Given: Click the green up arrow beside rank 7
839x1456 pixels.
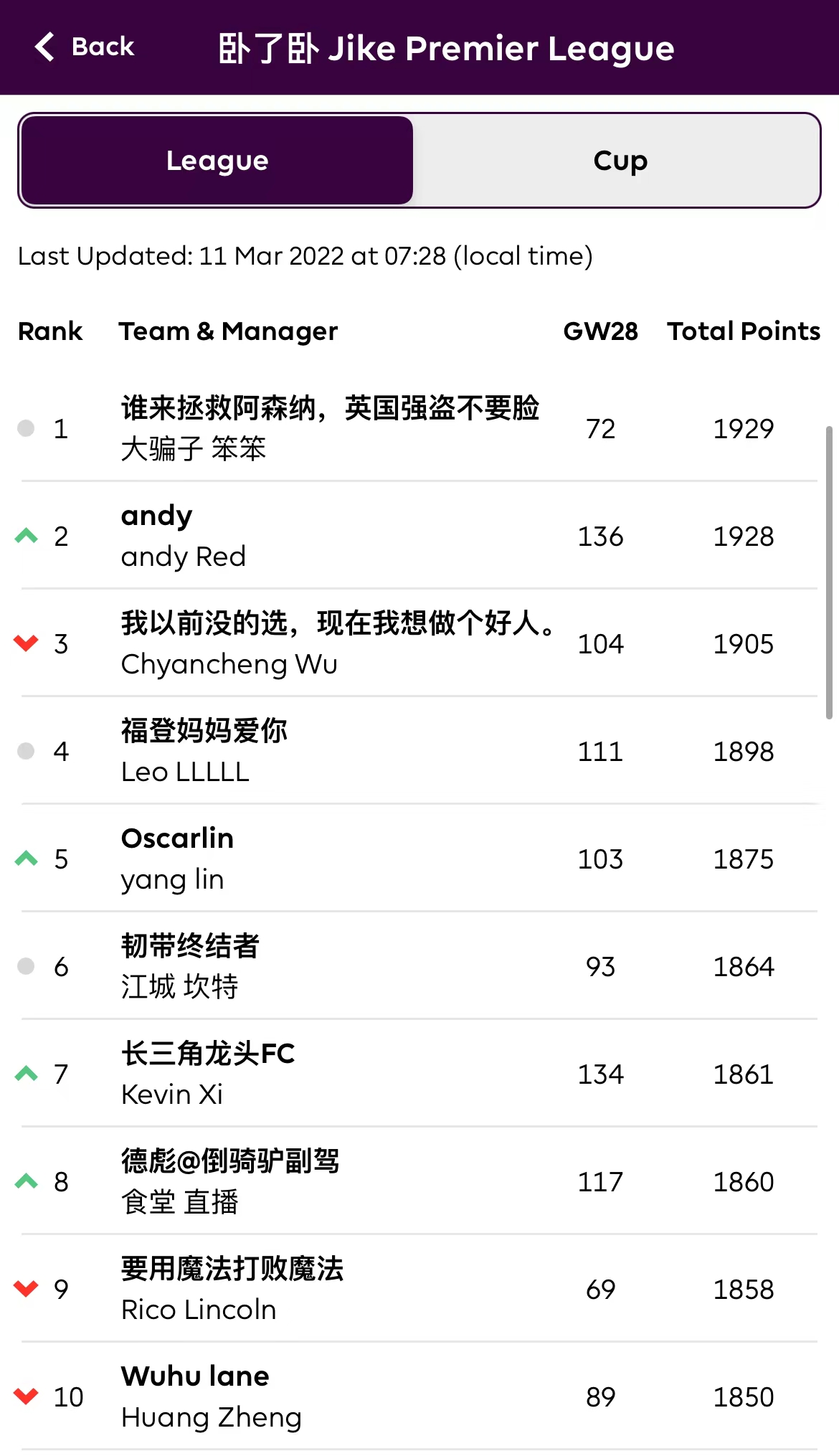Looking at the screenshot, I should coord(27,1074).
